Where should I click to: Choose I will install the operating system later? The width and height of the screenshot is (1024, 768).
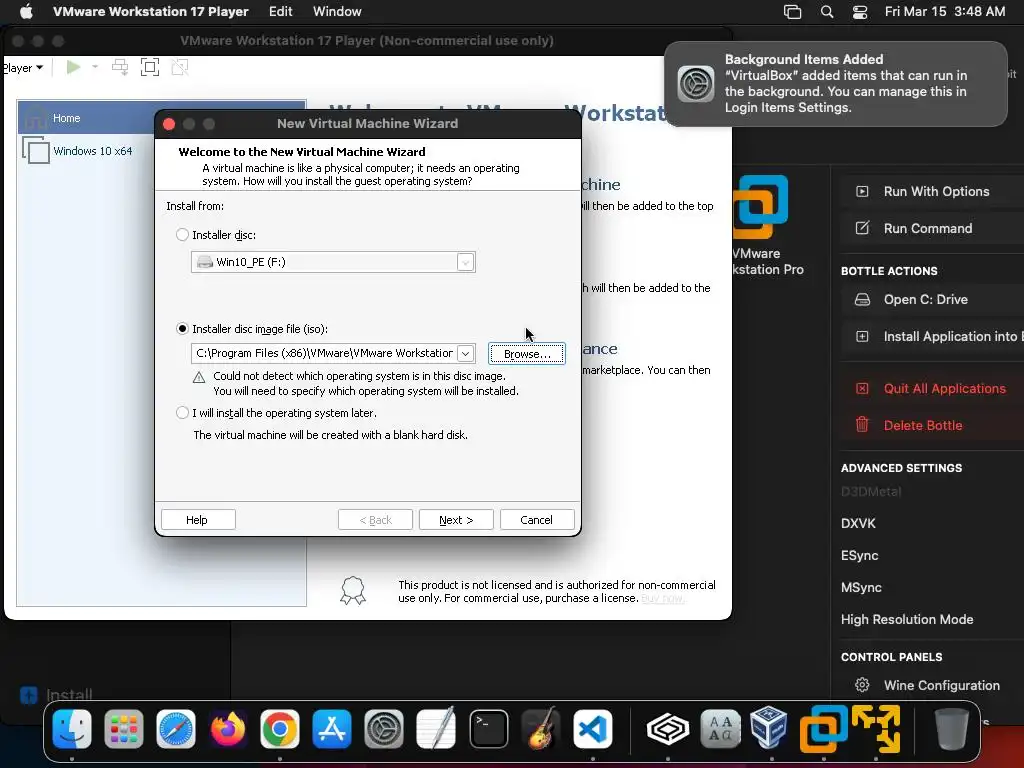click(x=182, y=413)
